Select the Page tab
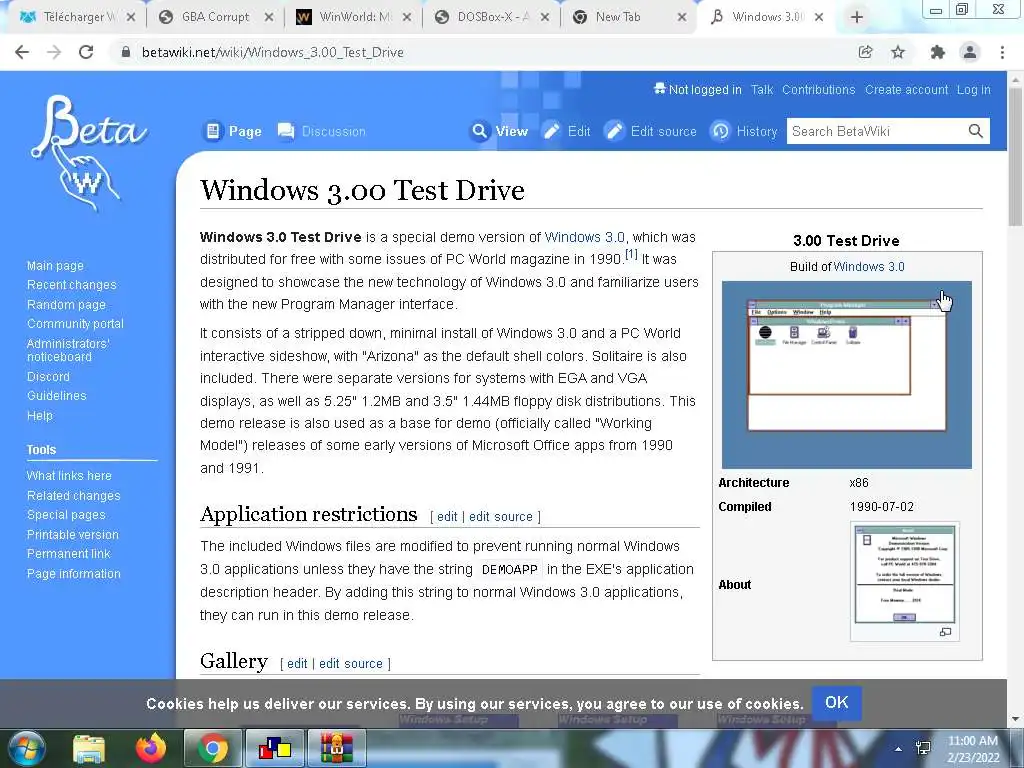1024x768 pixels. [232, 131]
